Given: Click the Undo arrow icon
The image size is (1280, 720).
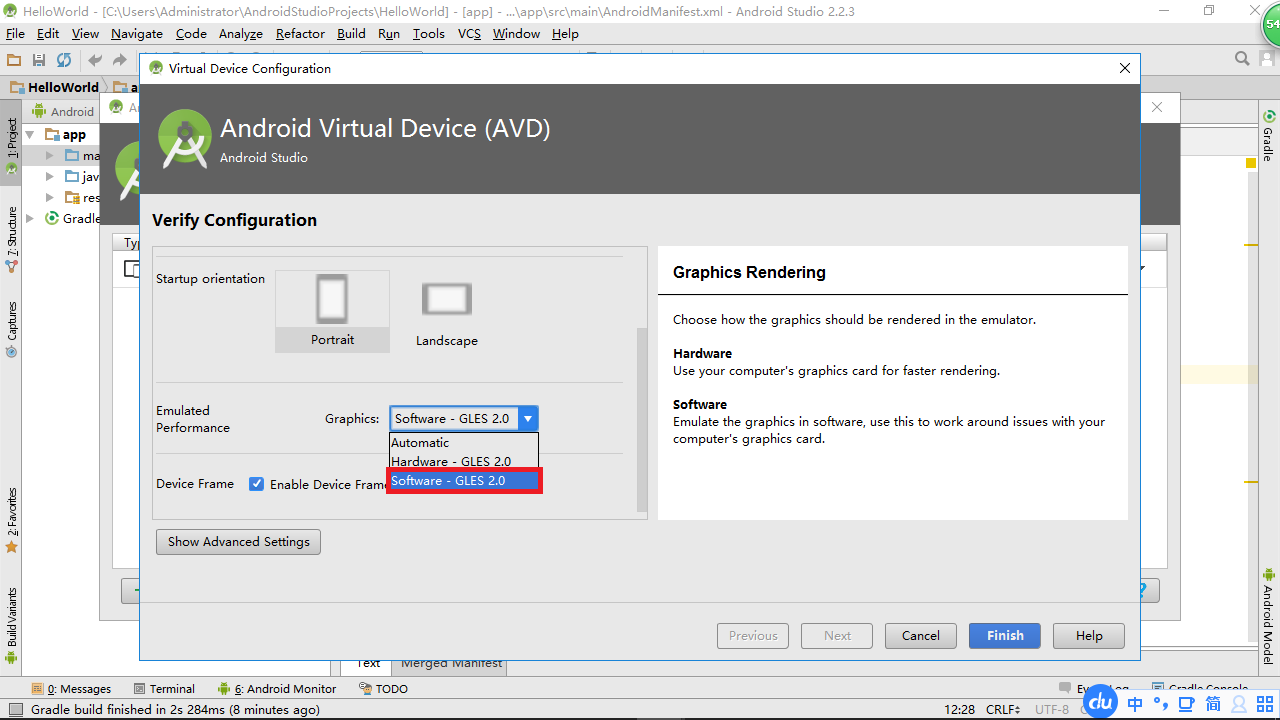Looking at the screenshot, I should click(x=95, y=60).
